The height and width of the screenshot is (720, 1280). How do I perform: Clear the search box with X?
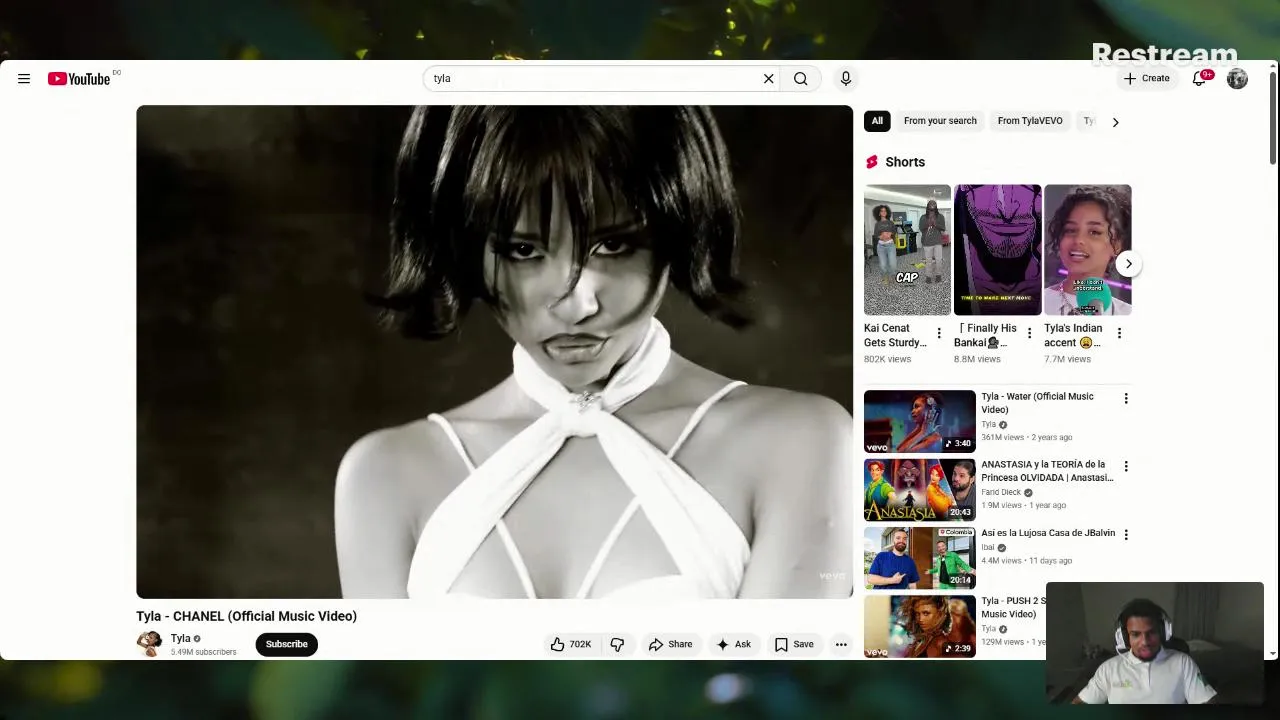[769, 79]
